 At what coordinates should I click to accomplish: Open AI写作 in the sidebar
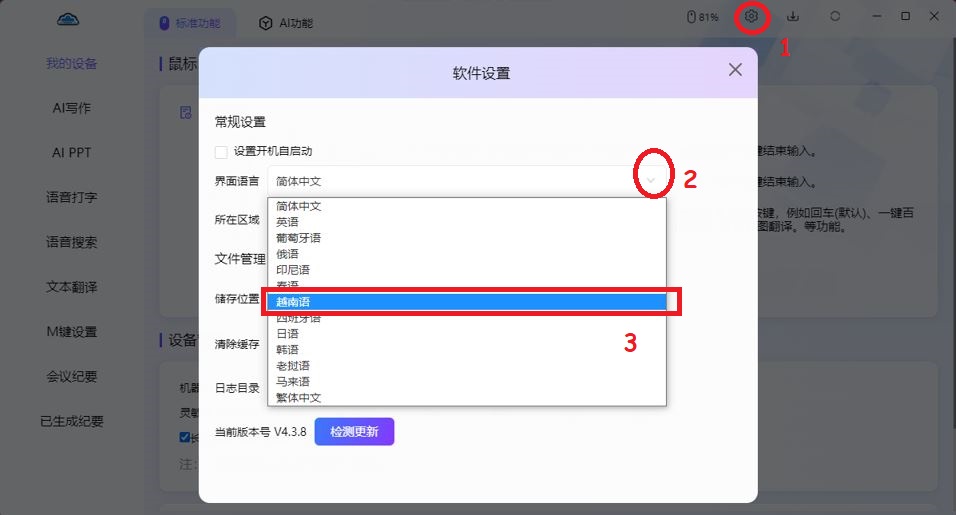71,108
